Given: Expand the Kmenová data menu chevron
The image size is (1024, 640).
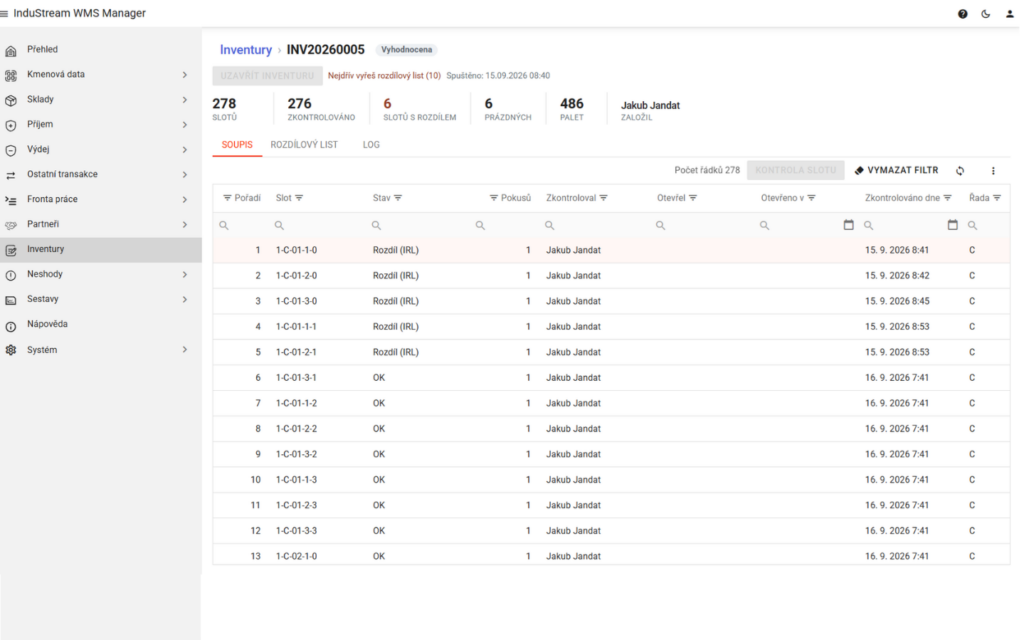Looking at the screenshot, I should 185,75.
